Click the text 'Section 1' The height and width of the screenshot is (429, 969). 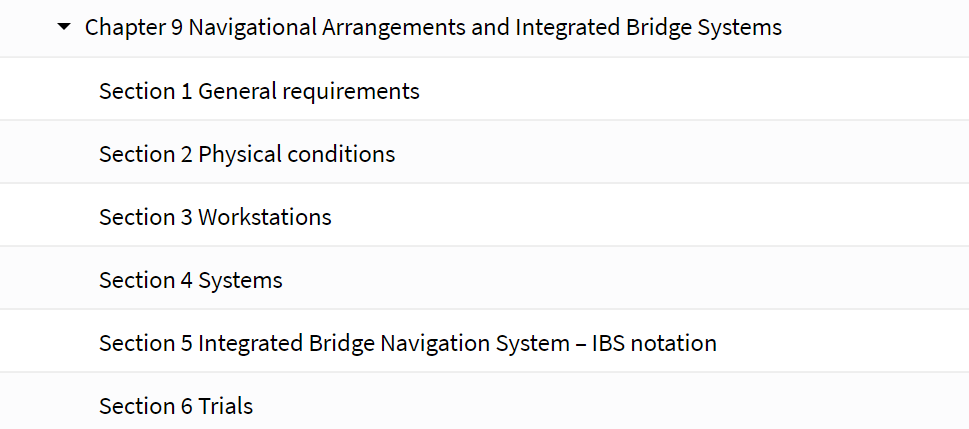click(x=146, y=91)
